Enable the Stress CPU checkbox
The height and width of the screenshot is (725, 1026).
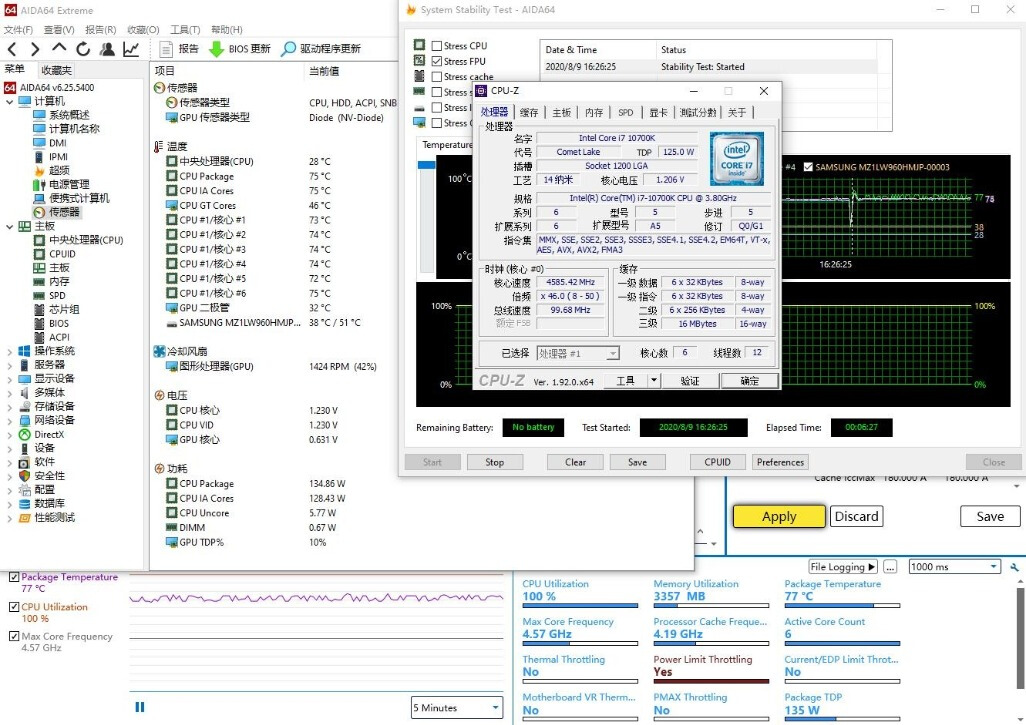(437, 46)
